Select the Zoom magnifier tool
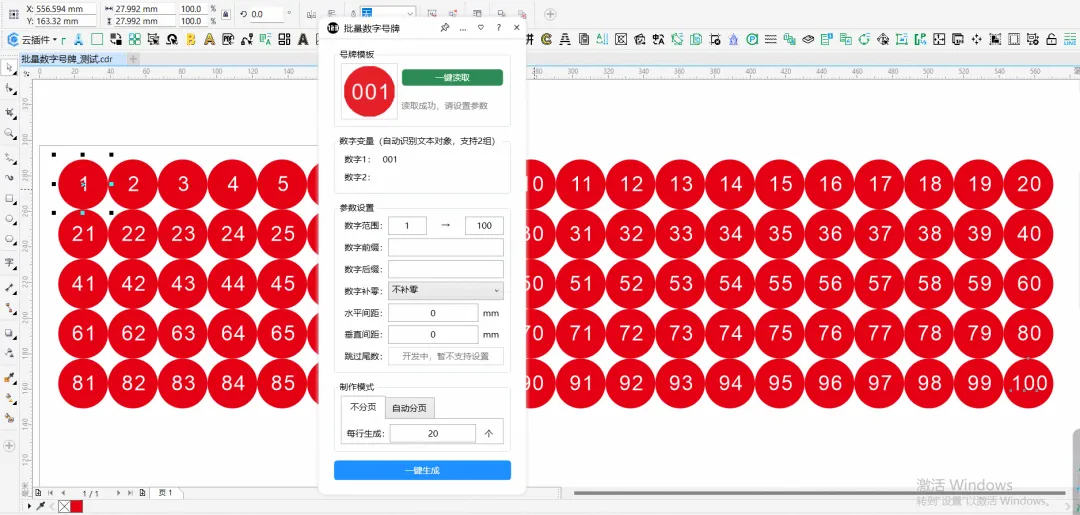The height and width of the screenshot is (515, 1080). pyautogui.click(x=9, y=133)
